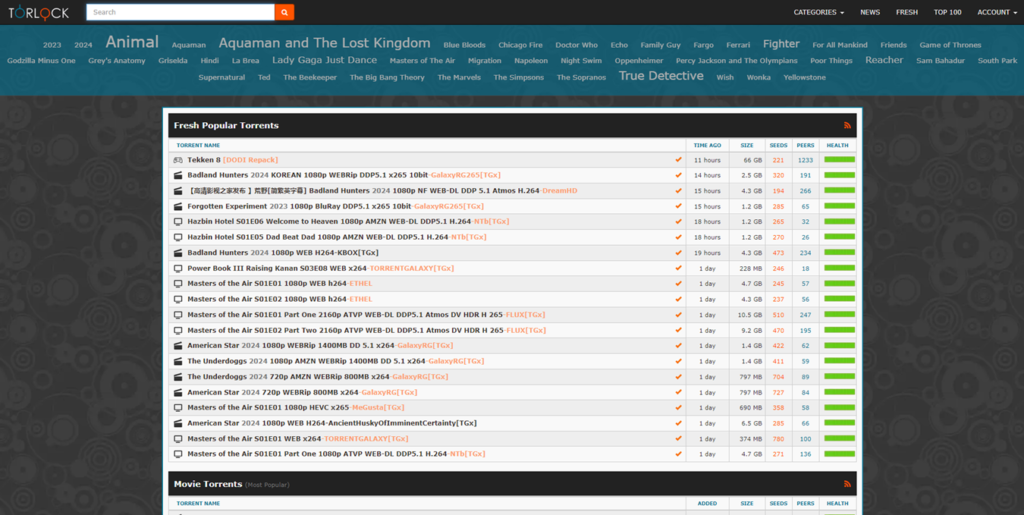Open the News page
The width and height of the screenshot is (1024, 515).
pos(870,12)
